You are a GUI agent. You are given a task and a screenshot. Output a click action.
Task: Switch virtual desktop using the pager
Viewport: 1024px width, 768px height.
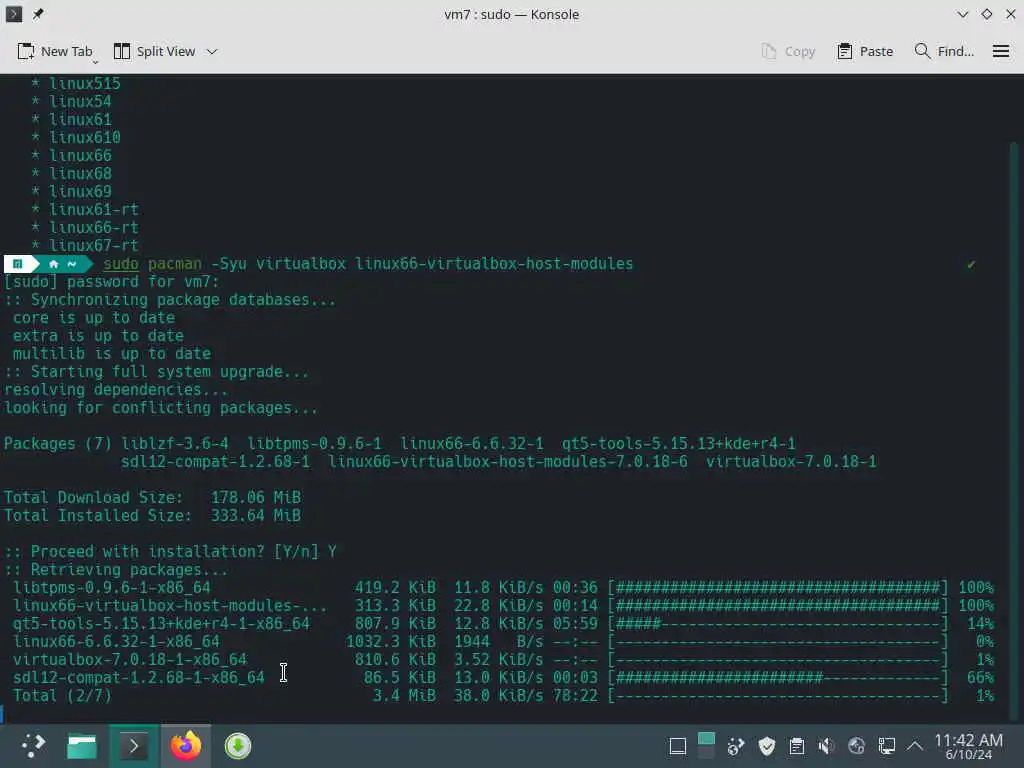click(706, 746)
